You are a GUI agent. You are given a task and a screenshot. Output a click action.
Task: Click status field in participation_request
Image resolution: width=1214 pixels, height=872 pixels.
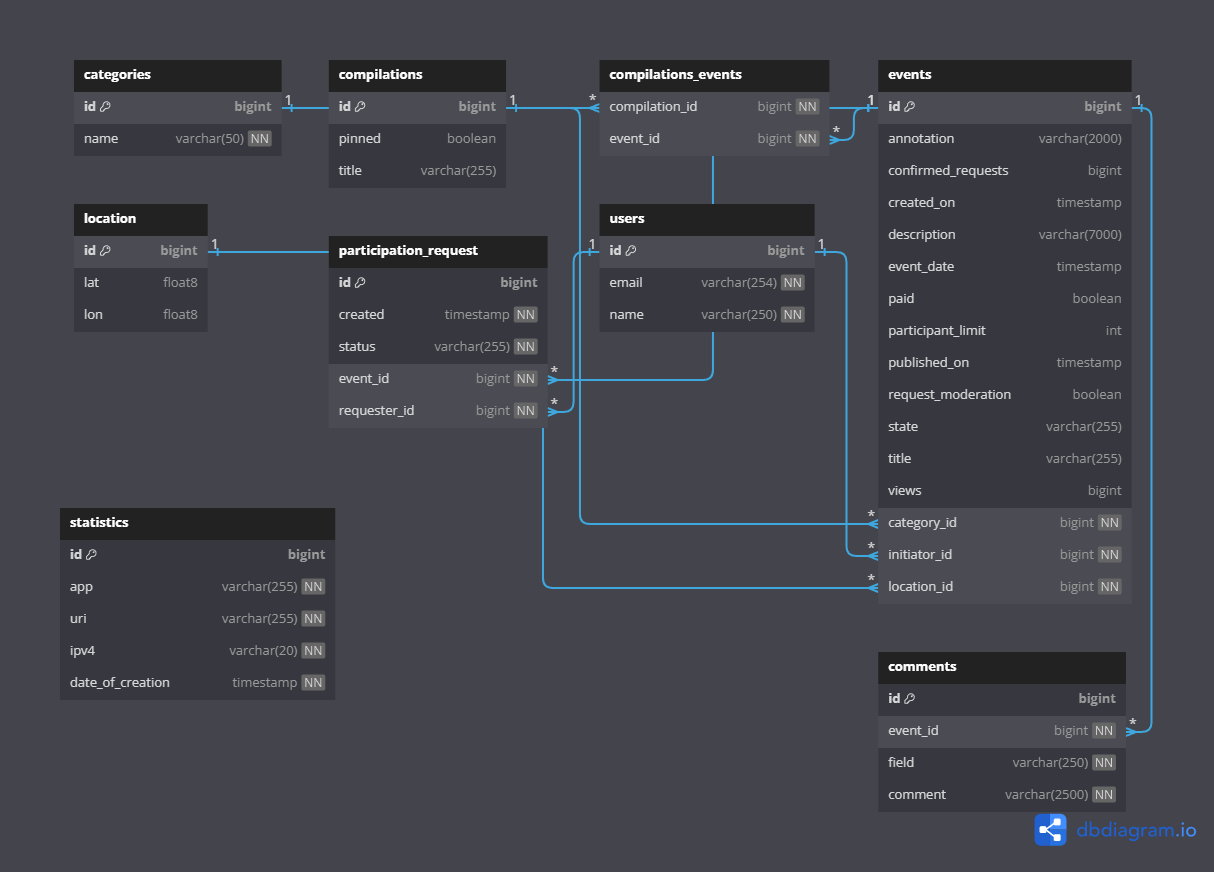click(438, 346)
